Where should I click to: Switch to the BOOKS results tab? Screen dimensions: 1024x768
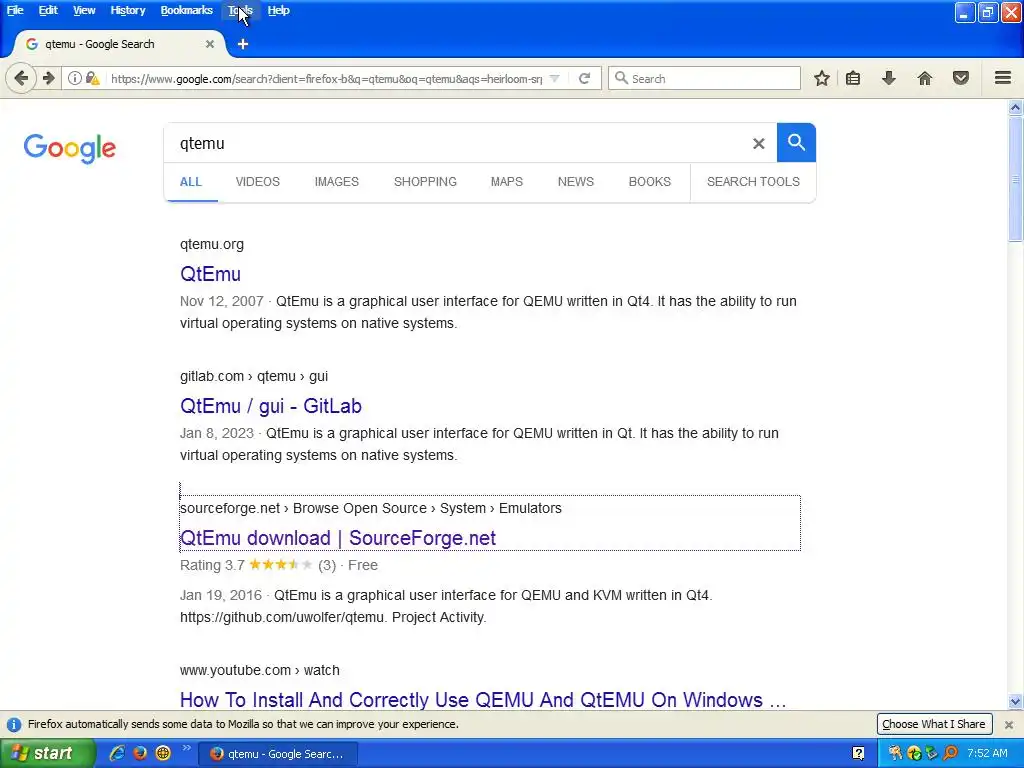(x=650, y=182)
